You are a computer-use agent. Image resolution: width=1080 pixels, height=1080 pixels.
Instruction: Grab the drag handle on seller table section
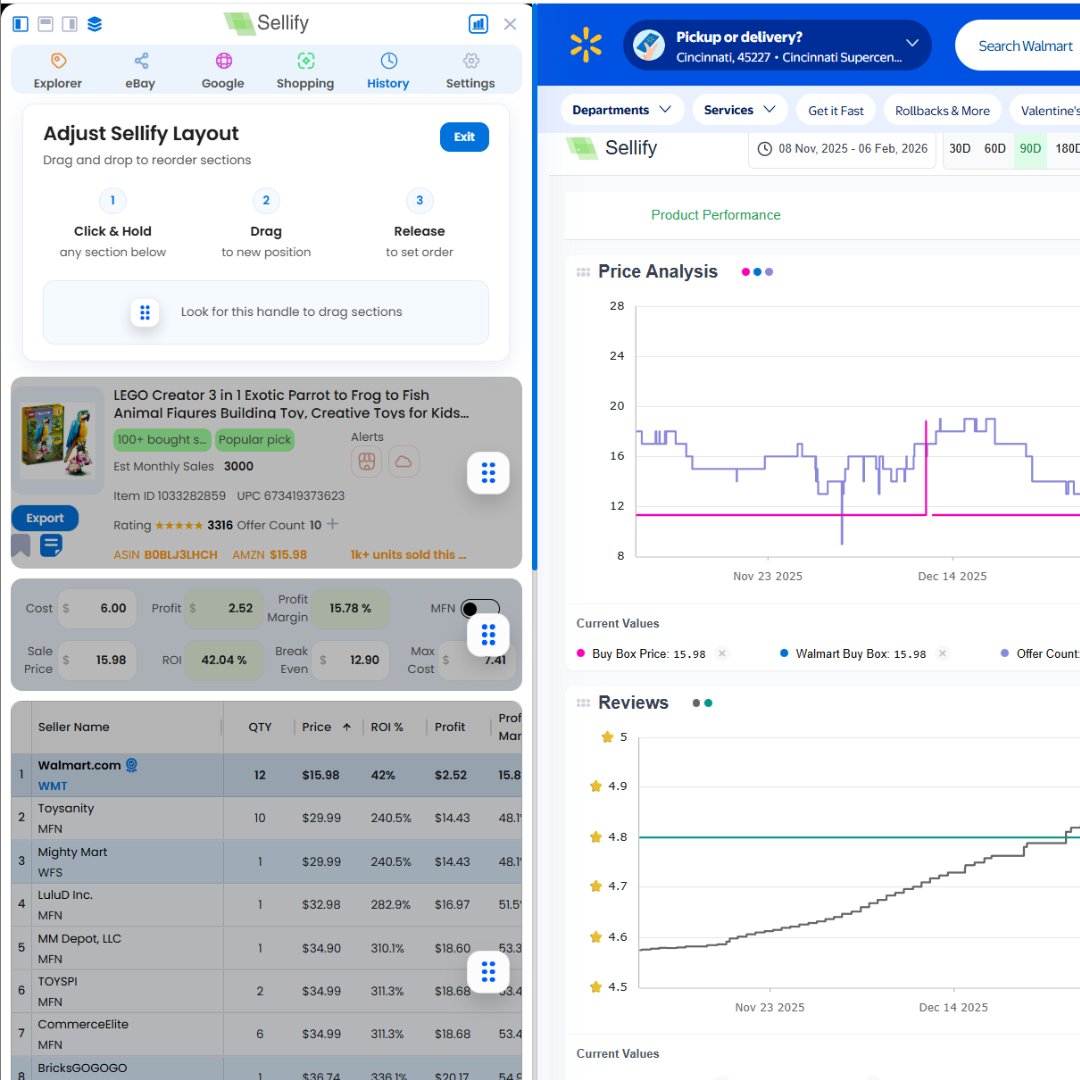click(488, 972)
